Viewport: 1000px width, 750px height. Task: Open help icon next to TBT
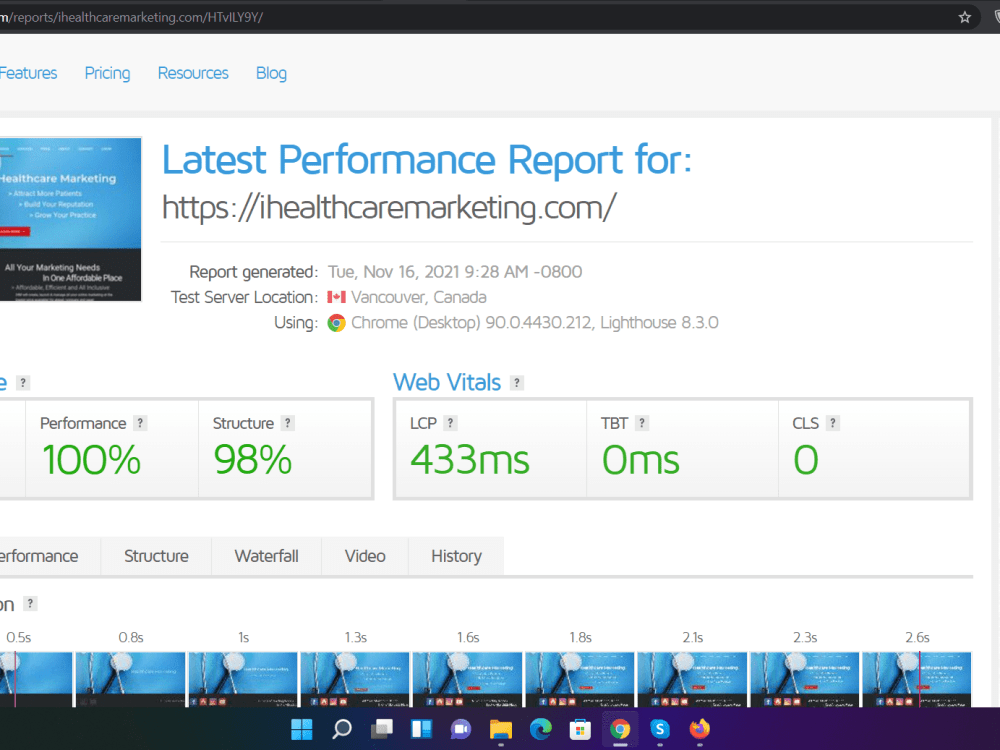pos(642,423)
